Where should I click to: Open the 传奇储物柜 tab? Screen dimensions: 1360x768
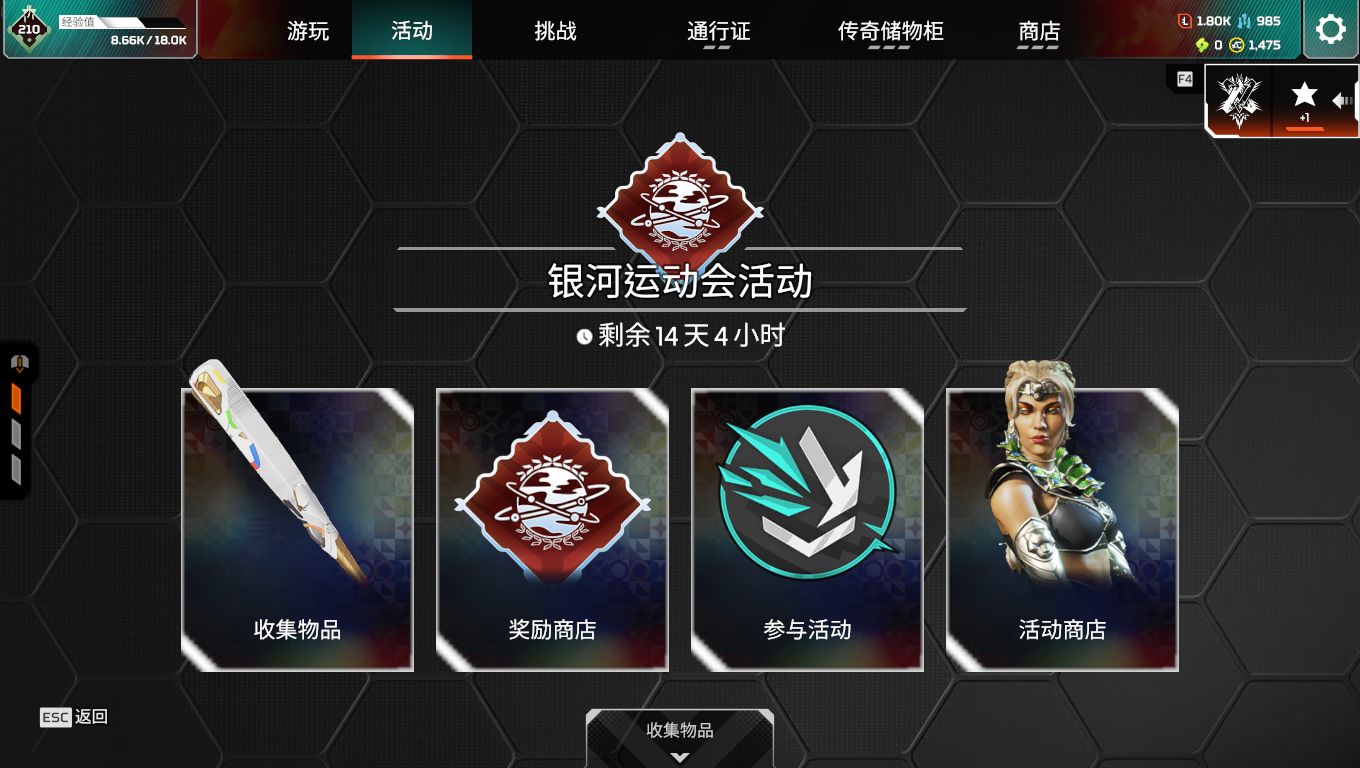click(890, 31)
